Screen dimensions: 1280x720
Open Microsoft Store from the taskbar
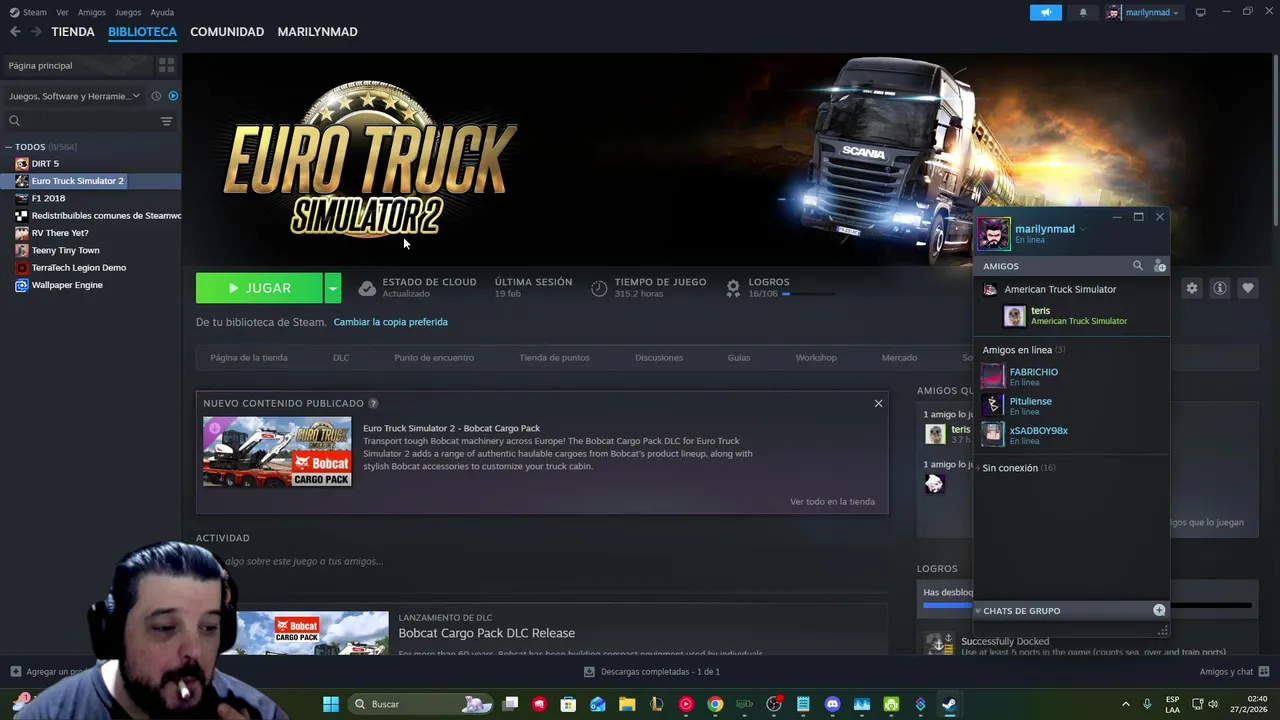click(568, 704)
